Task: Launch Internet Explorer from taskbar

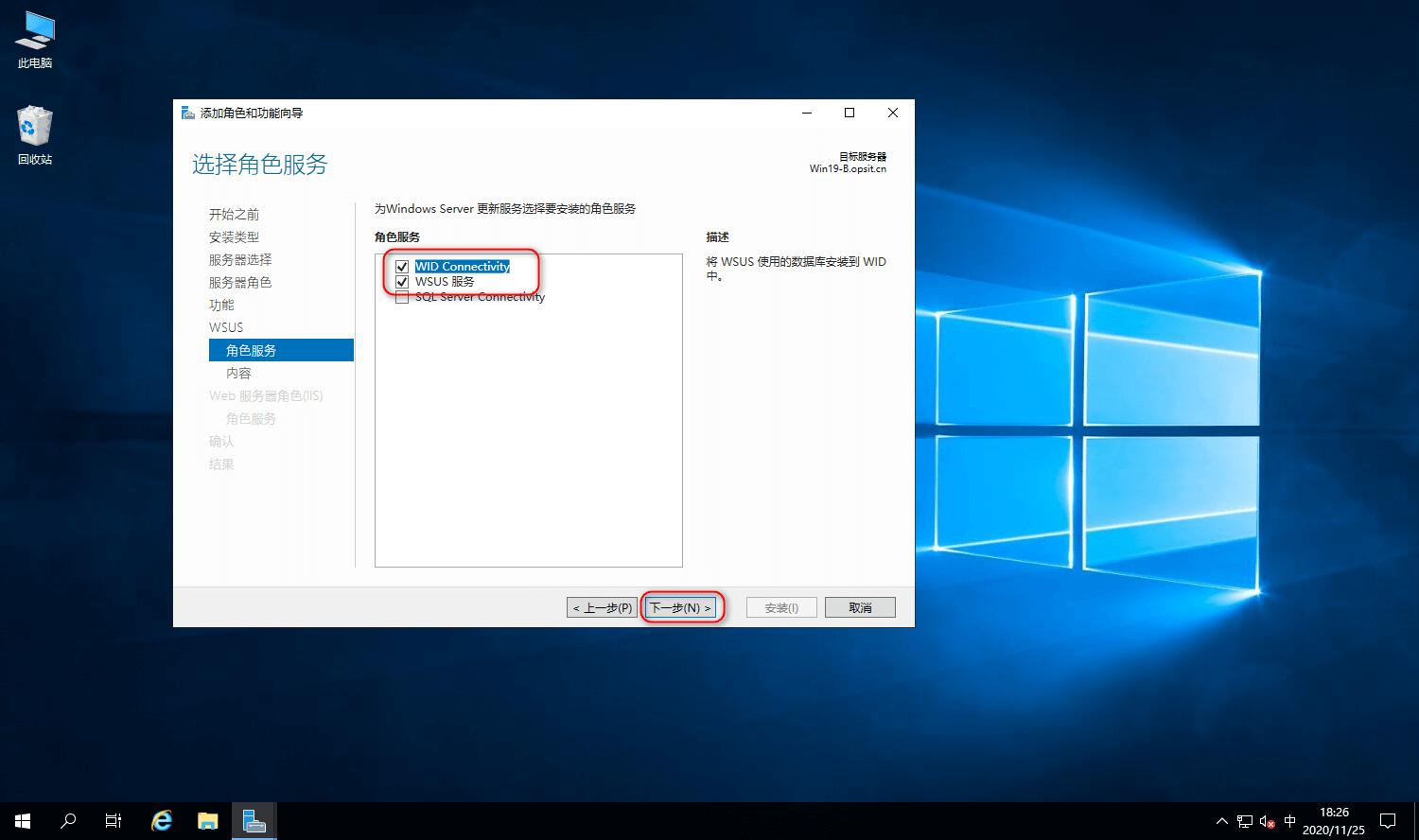Action: (x=162, y=821)
